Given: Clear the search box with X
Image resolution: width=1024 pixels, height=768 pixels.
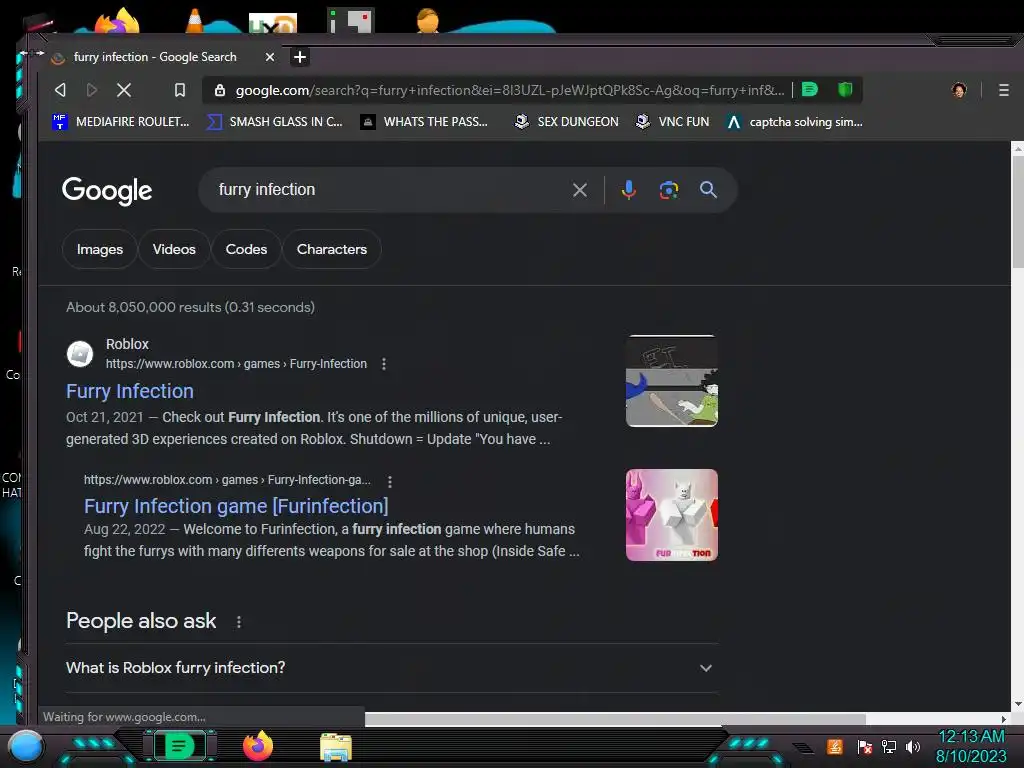Looking at the screenshot, I should [x=579, y=190].
